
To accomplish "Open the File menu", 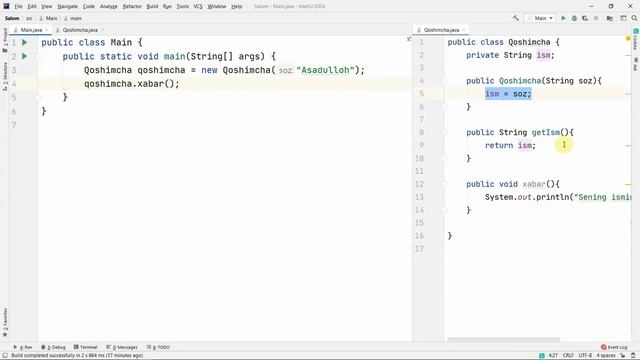I will [18, 7].
